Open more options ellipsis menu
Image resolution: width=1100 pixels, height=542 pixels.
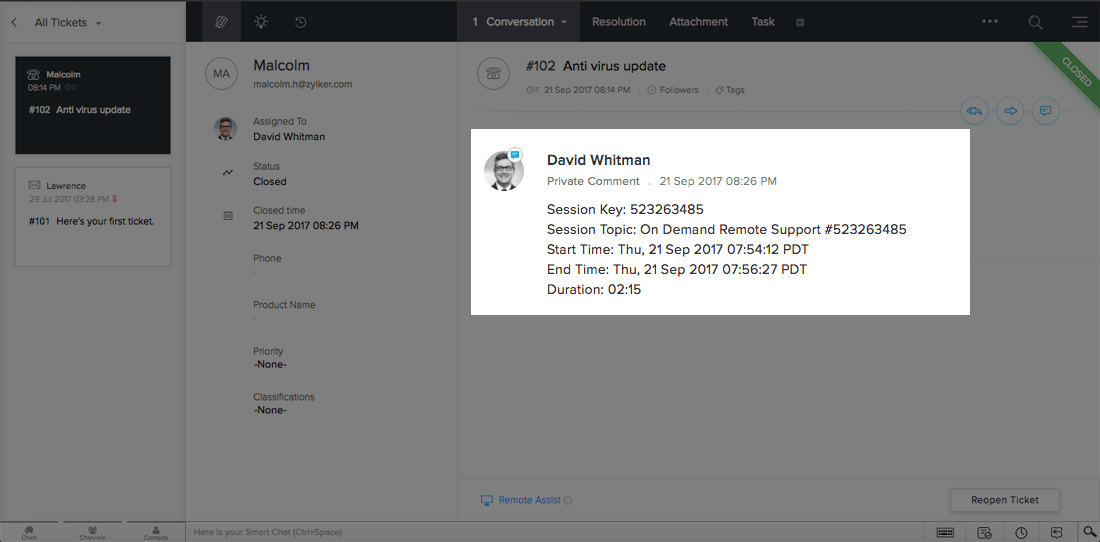tap(990, 21)
